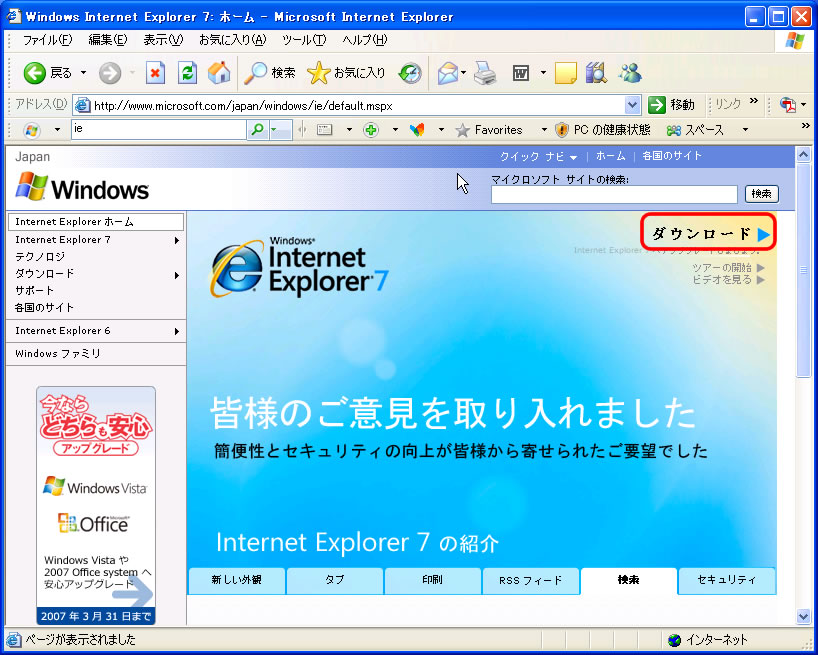Select the 新しい外観 tab
Screen dimensions: 818x655
[236, 580]
